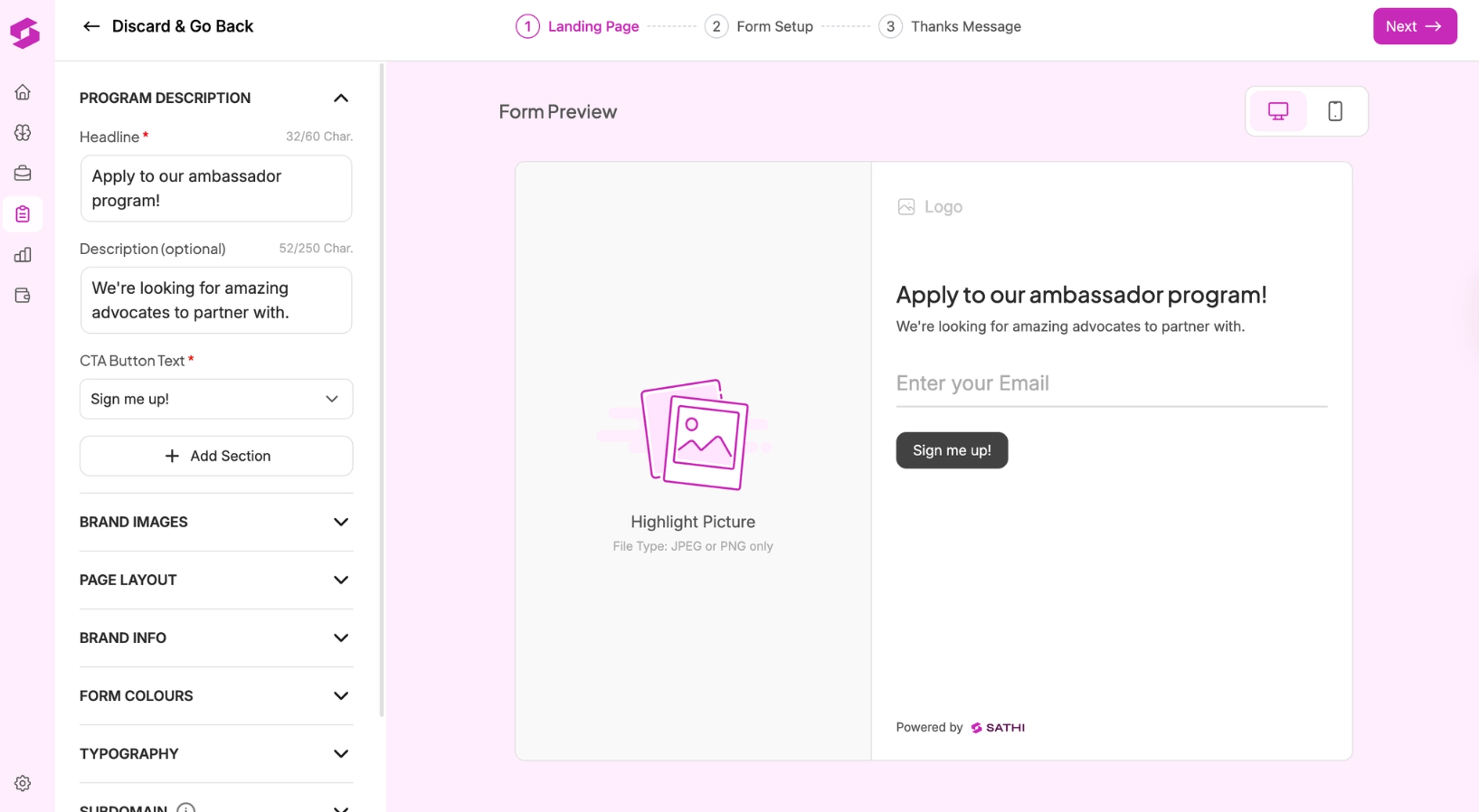This screenshot has width=1479, height=812.
Task: Open the bar chart analytics icon
Action: pos(23,255)
